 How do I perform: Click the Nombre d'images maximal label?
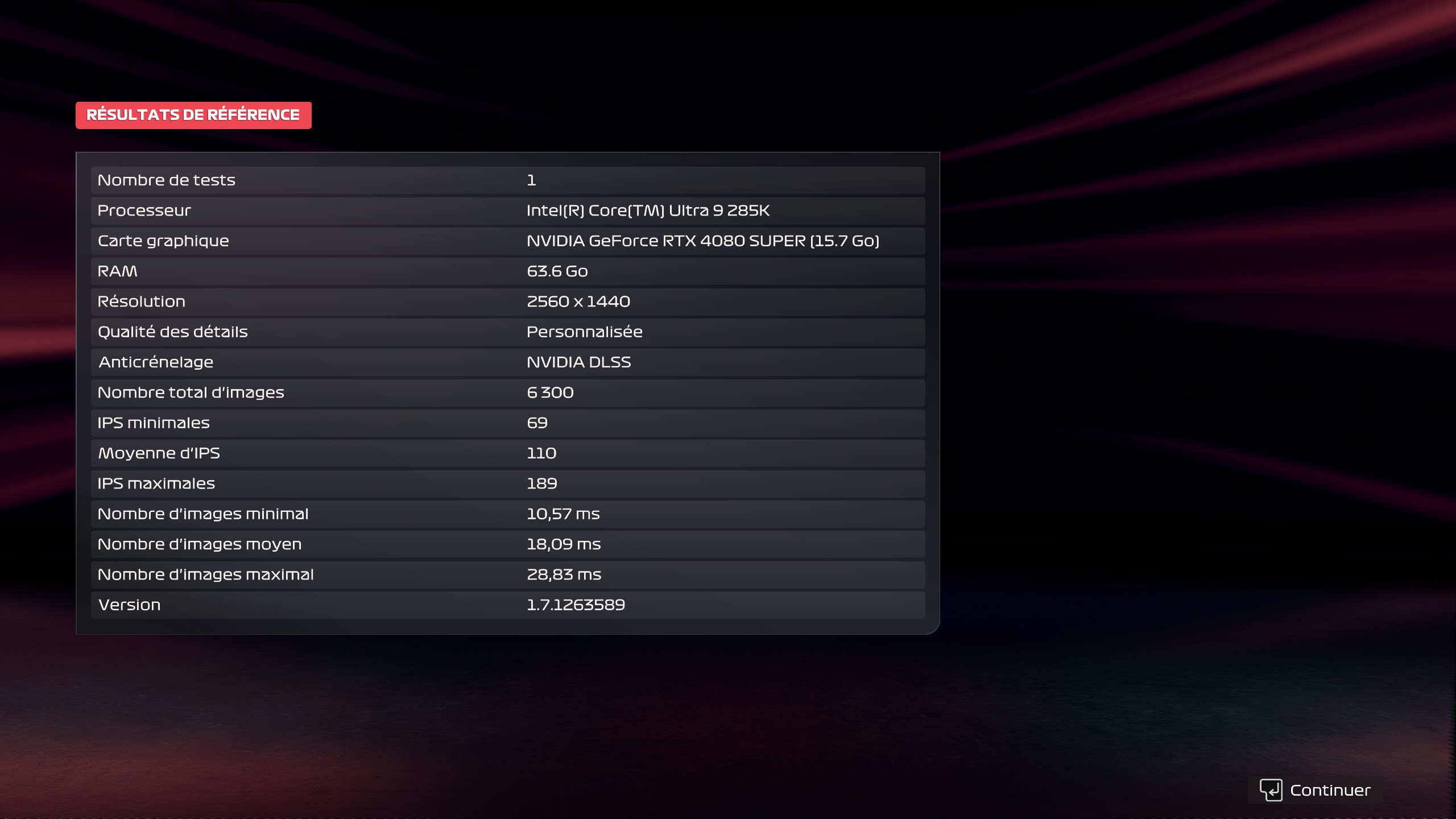205,574
